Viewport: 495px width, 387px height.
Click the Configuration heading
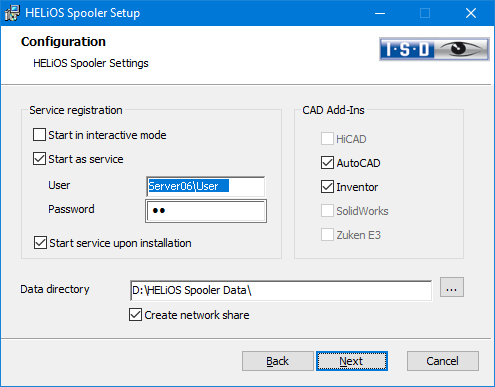pyautogui.click(x=63, y=42)
